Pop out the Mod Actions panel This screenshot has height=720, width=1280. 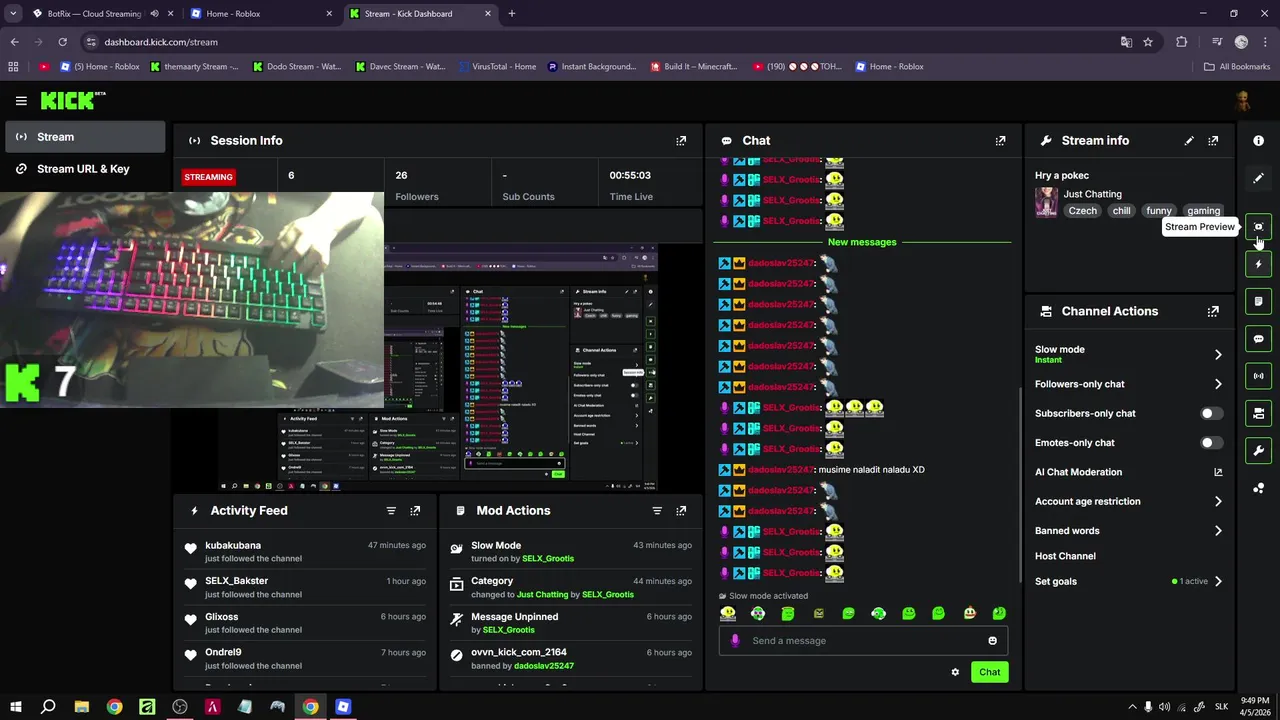point(681,511)
